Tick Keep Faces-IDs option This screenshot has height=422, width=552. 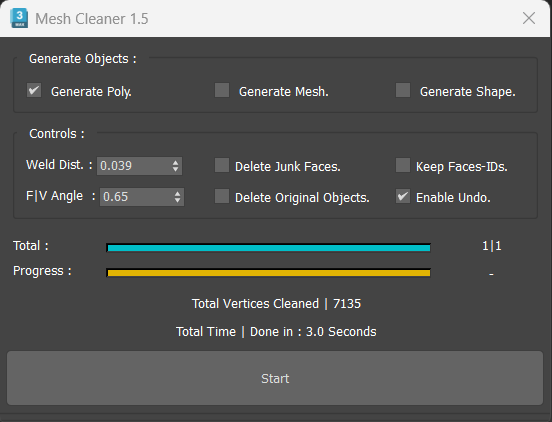tap(403, 165)
